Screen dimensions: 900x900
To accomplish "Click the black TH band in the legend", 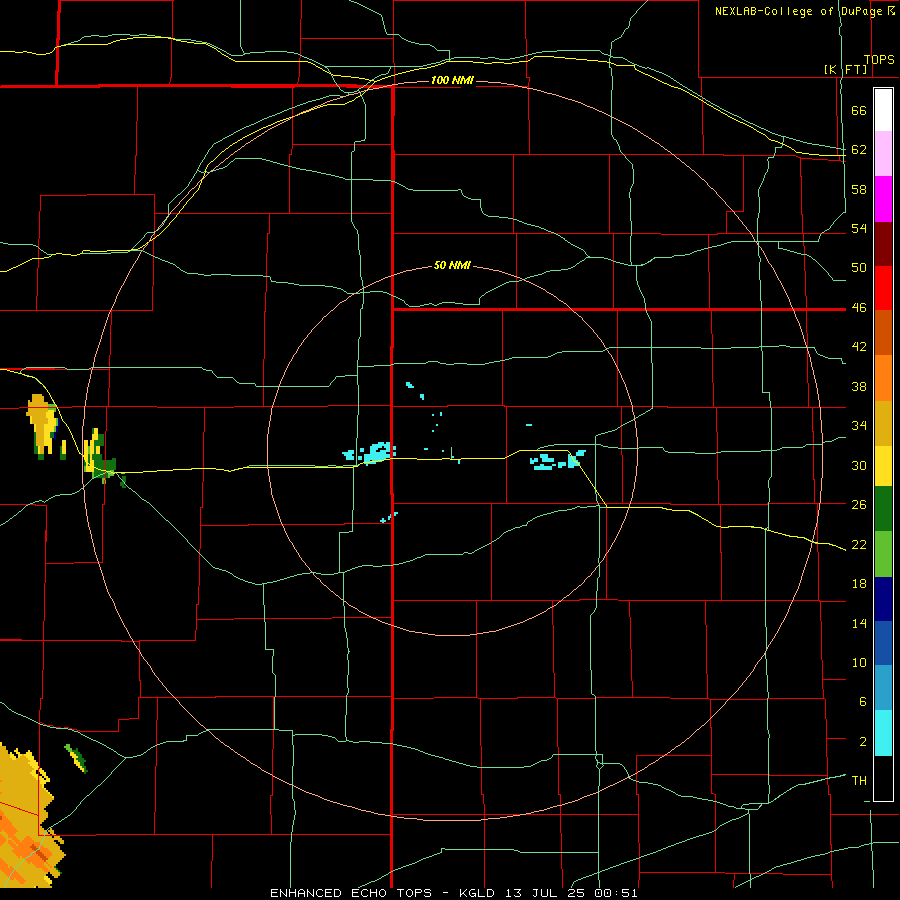I will (x=883, y=778).
